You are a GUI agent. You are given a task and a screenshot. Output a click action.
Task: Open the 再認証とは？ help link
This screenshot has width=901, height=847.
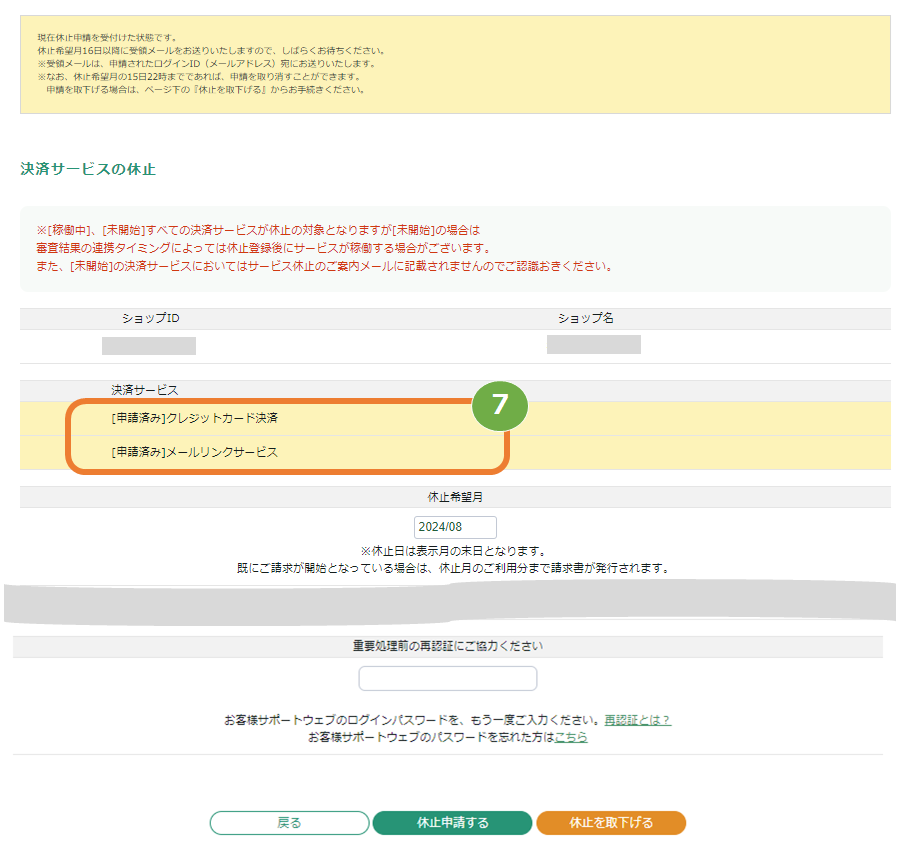(637, 720)
